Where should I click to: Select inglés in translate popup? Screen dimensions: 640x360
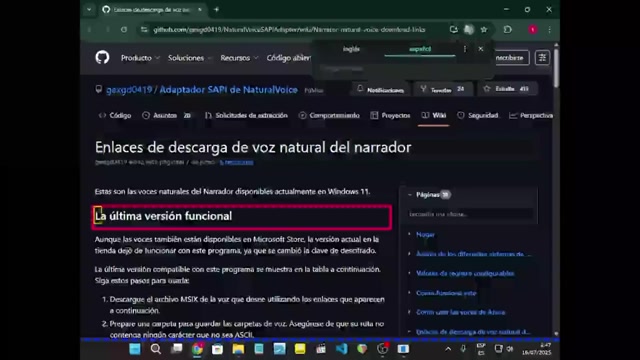click(x=351, y=49)
